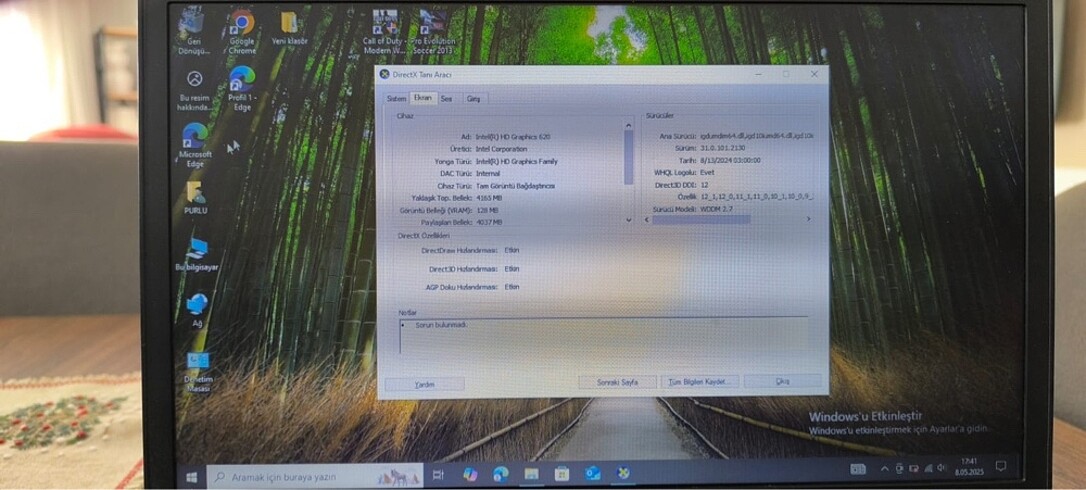Click the Direct3D Hızlandırması Etkin value

[512, 269]
